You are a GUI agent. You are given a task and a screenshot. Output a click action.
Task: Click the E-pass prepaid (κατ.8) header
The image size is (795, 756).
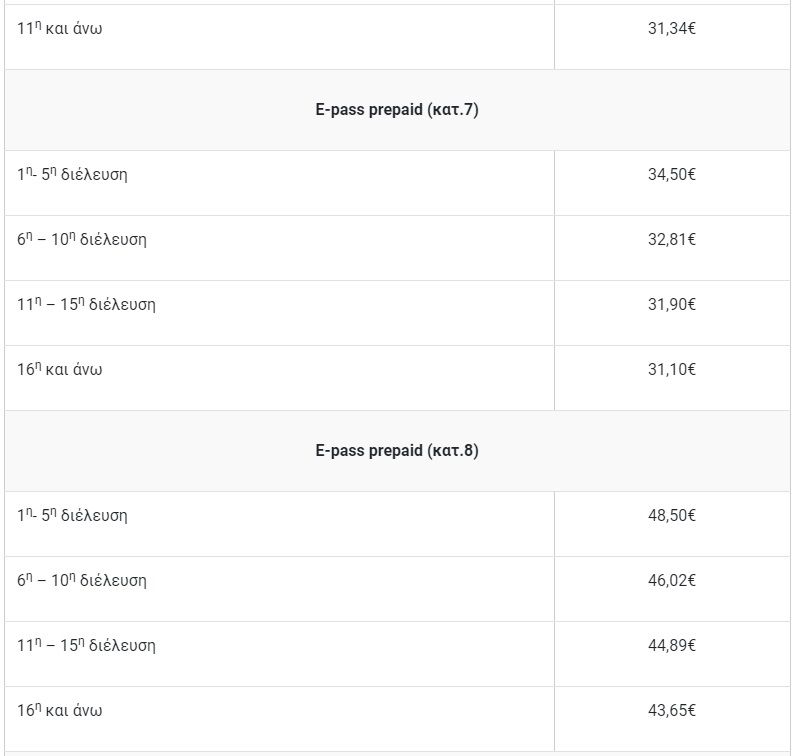pos(397,450)
